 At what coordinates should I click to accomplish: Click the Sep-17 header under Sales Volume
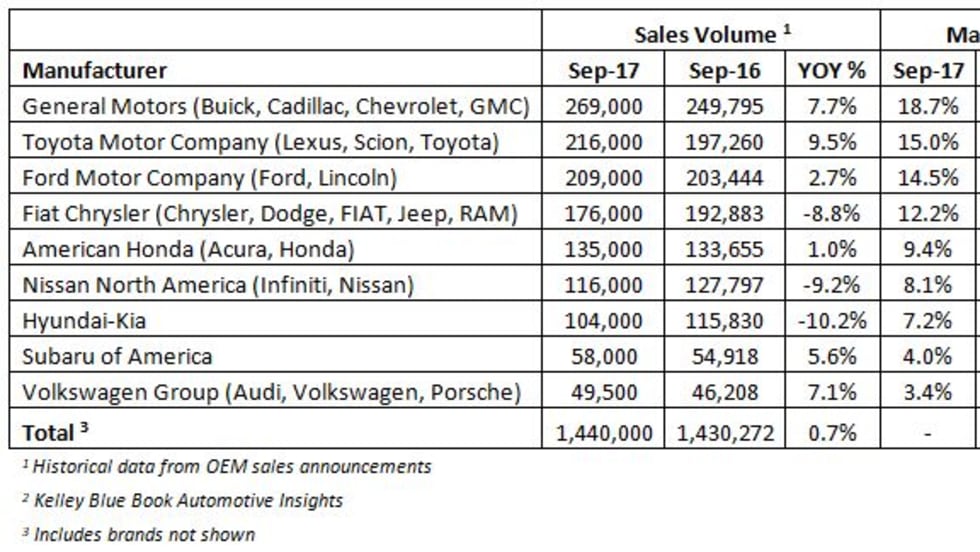(x=603, y=71)
